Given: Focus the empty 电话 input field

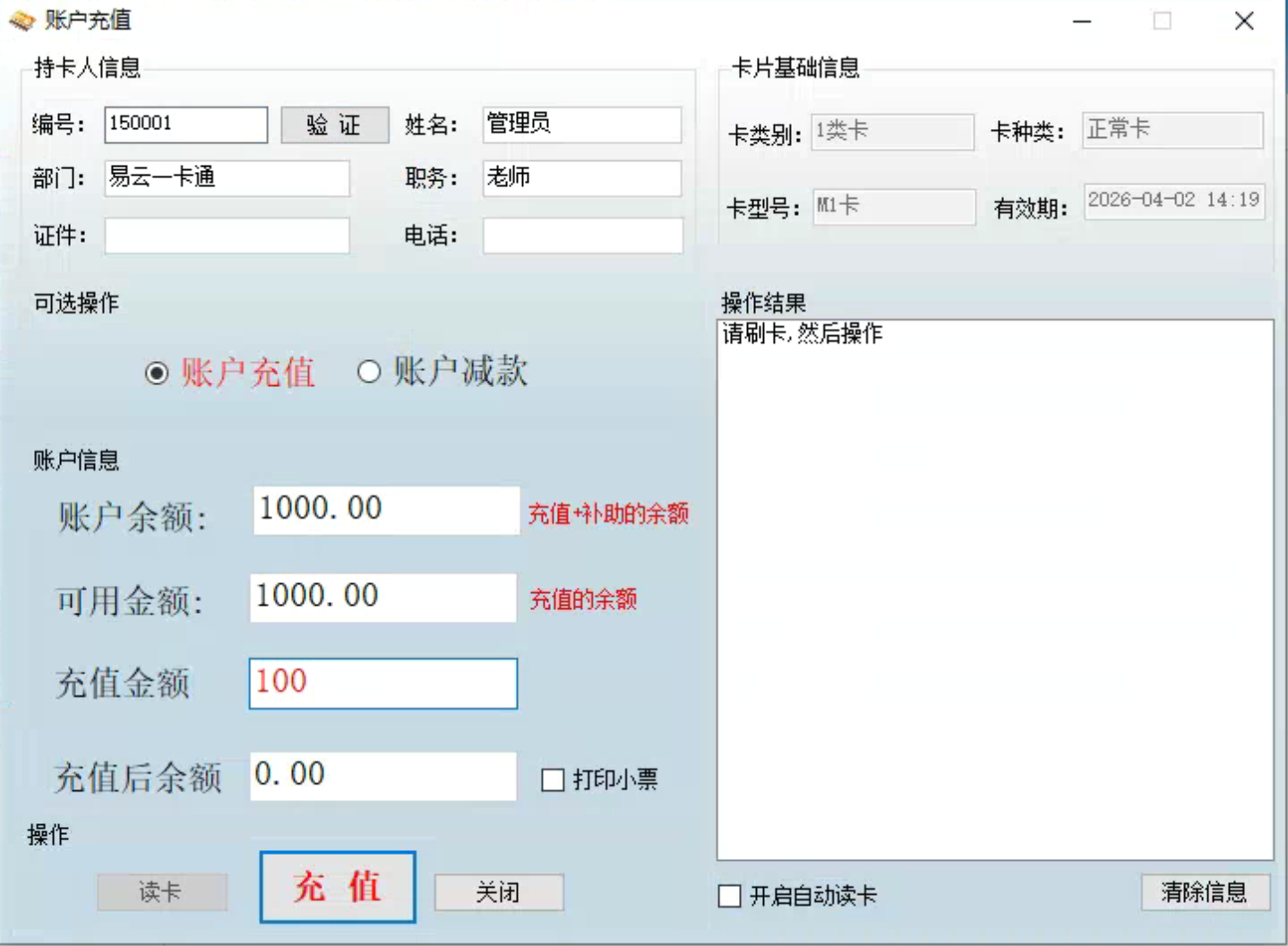Looking at the screenshot, I should [583, 236].
